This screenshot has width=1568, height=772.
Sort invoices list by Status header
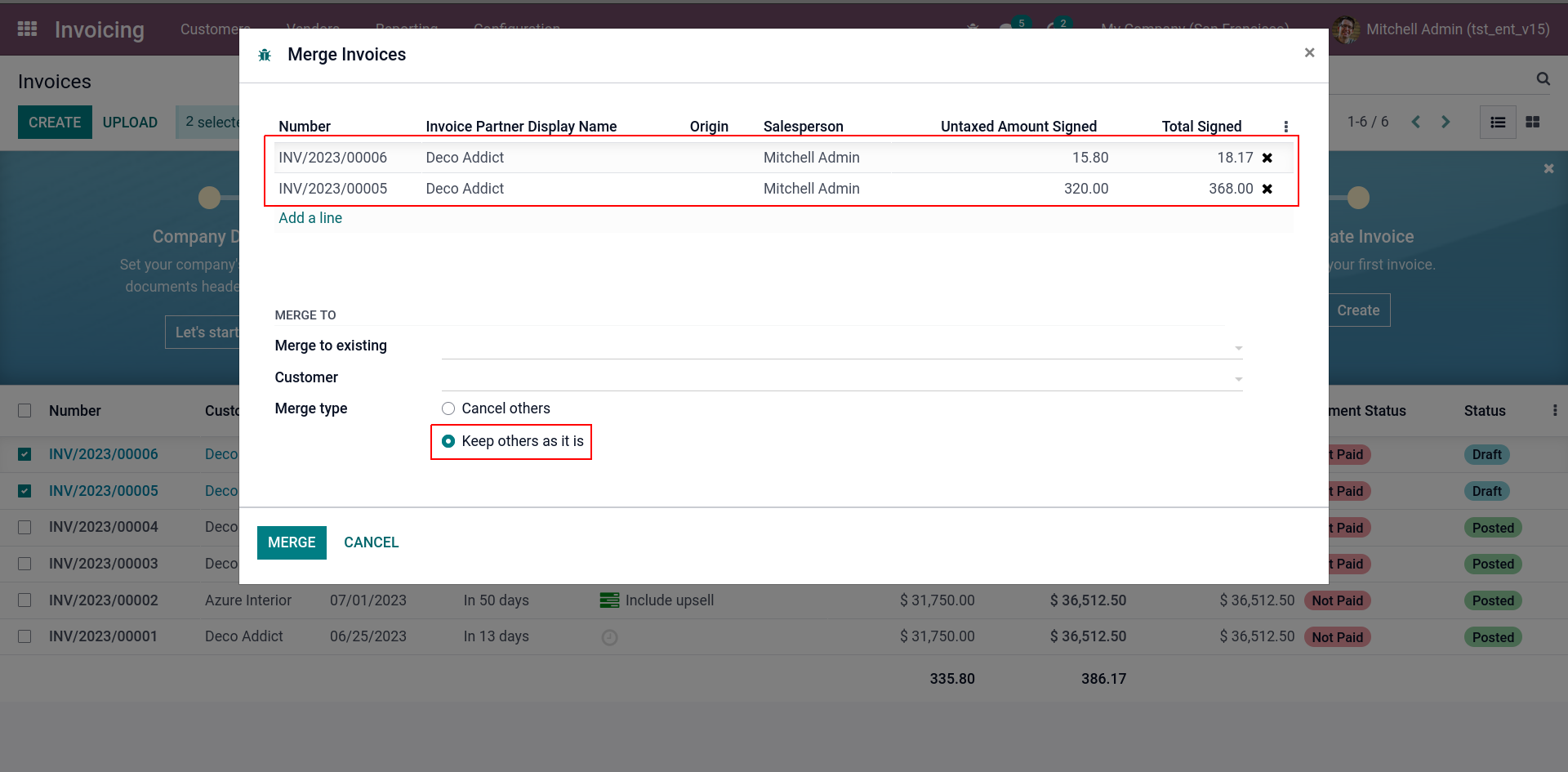1485,411
